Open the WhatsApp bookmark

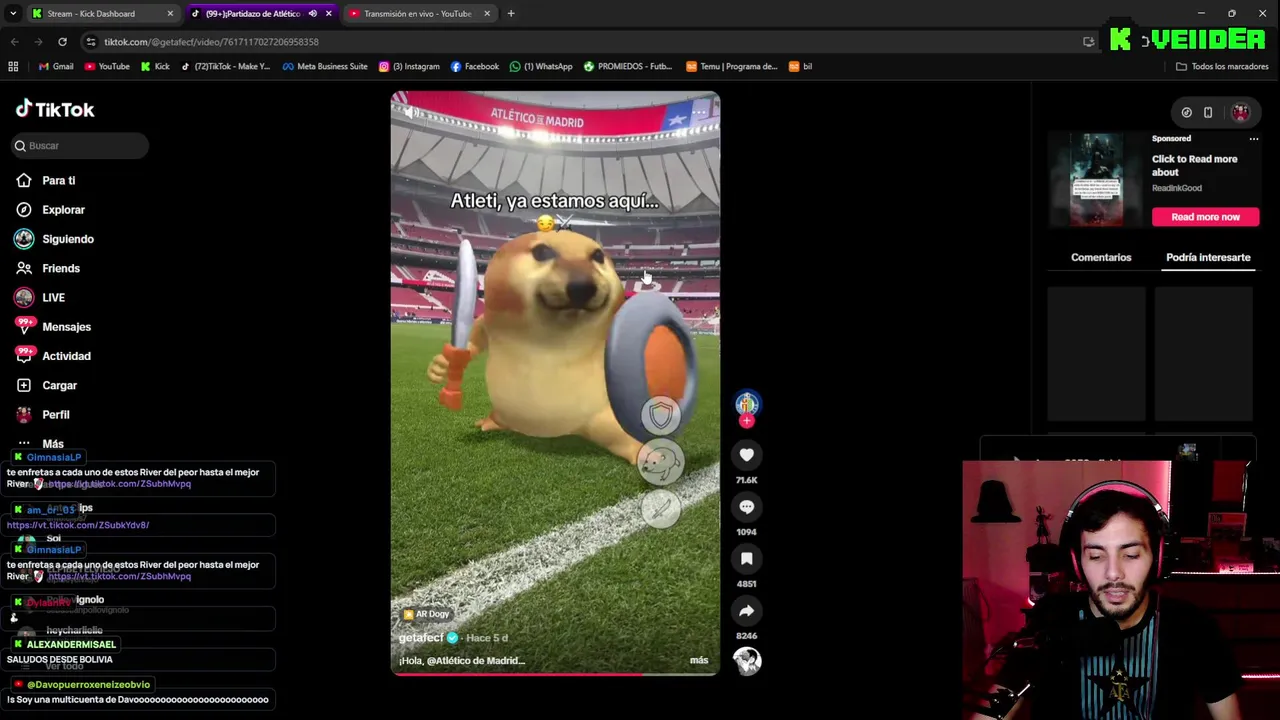[541, 67]
